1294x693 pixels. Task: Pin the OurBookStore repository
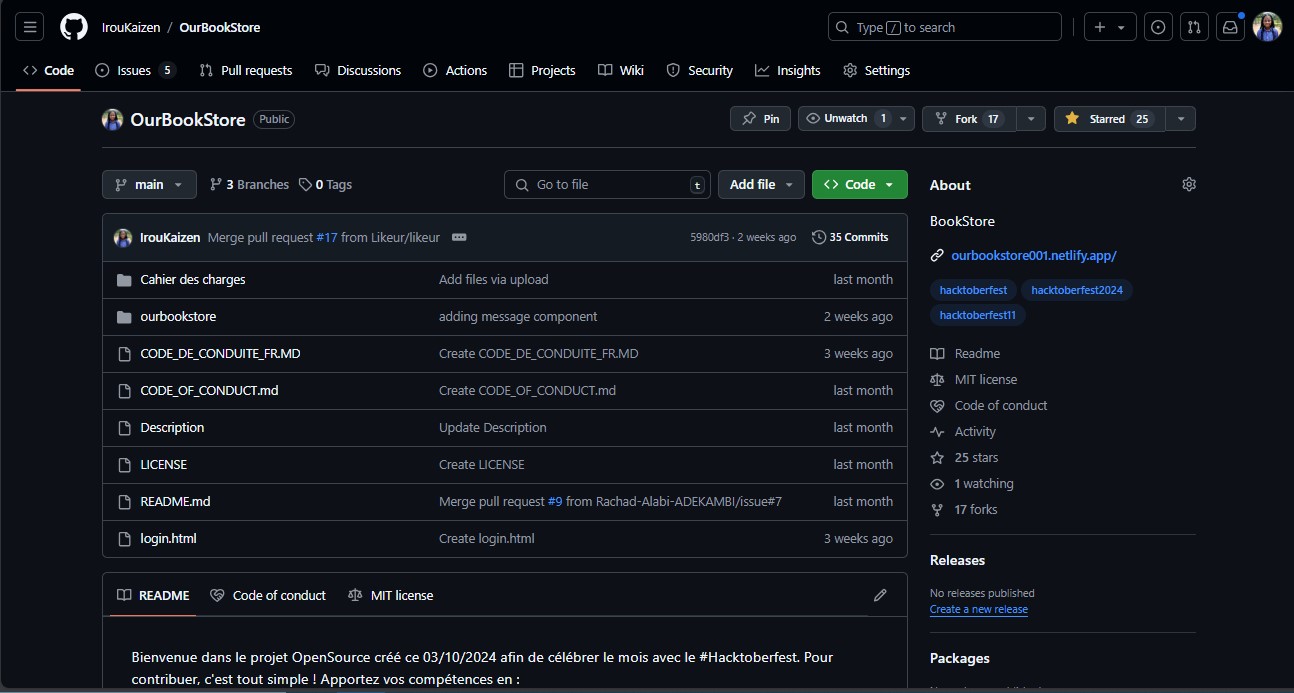(760, 119)
